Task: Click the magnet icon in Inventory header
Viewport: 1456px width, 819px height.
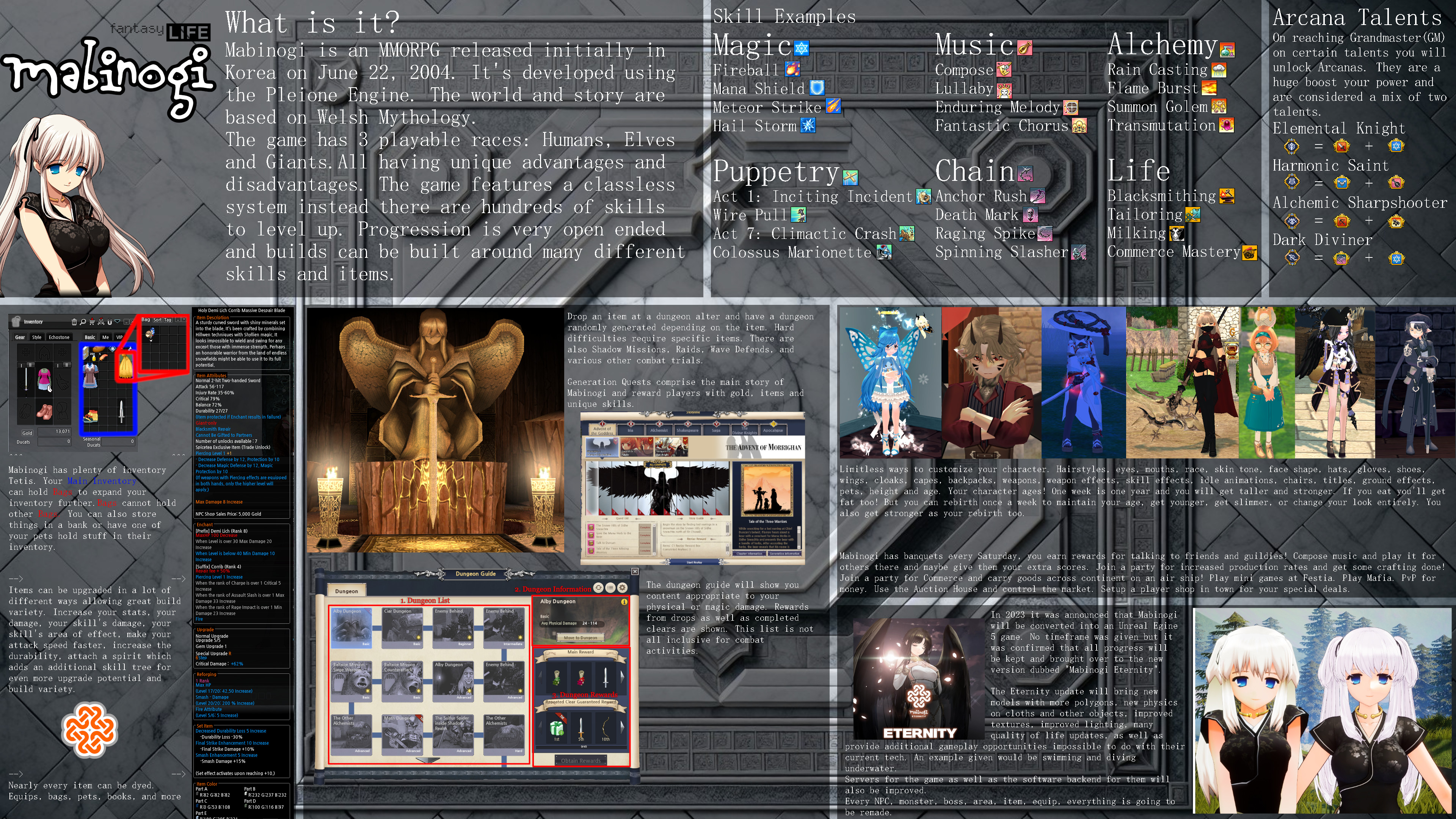Action: 110,322
